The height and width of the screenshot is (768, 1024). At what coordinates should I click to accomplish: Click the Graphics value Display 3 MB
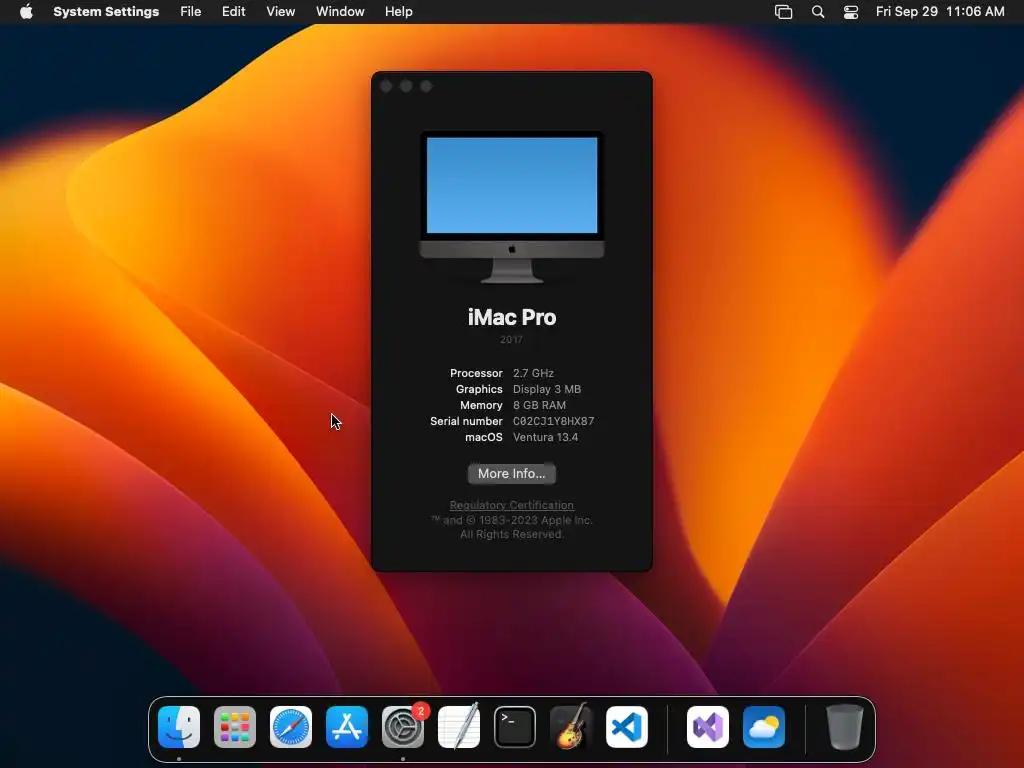click(x=547, y=389)
